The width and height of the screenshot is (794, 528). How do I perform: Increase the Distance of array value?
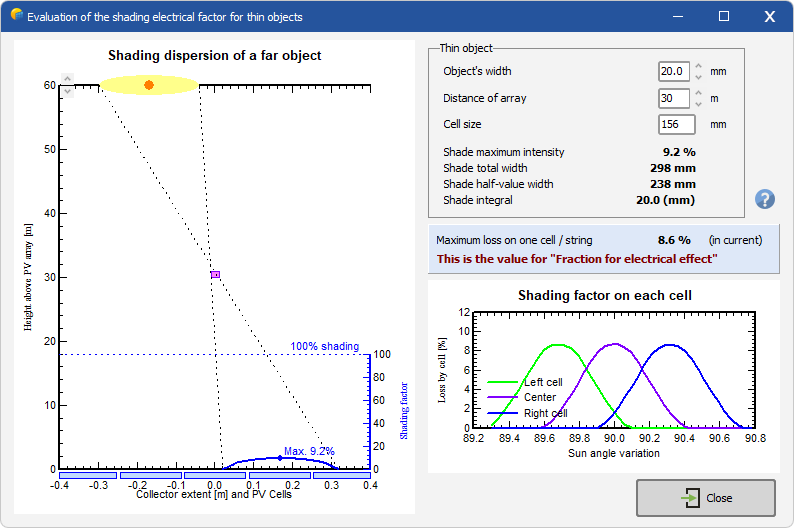pos(698,93)
